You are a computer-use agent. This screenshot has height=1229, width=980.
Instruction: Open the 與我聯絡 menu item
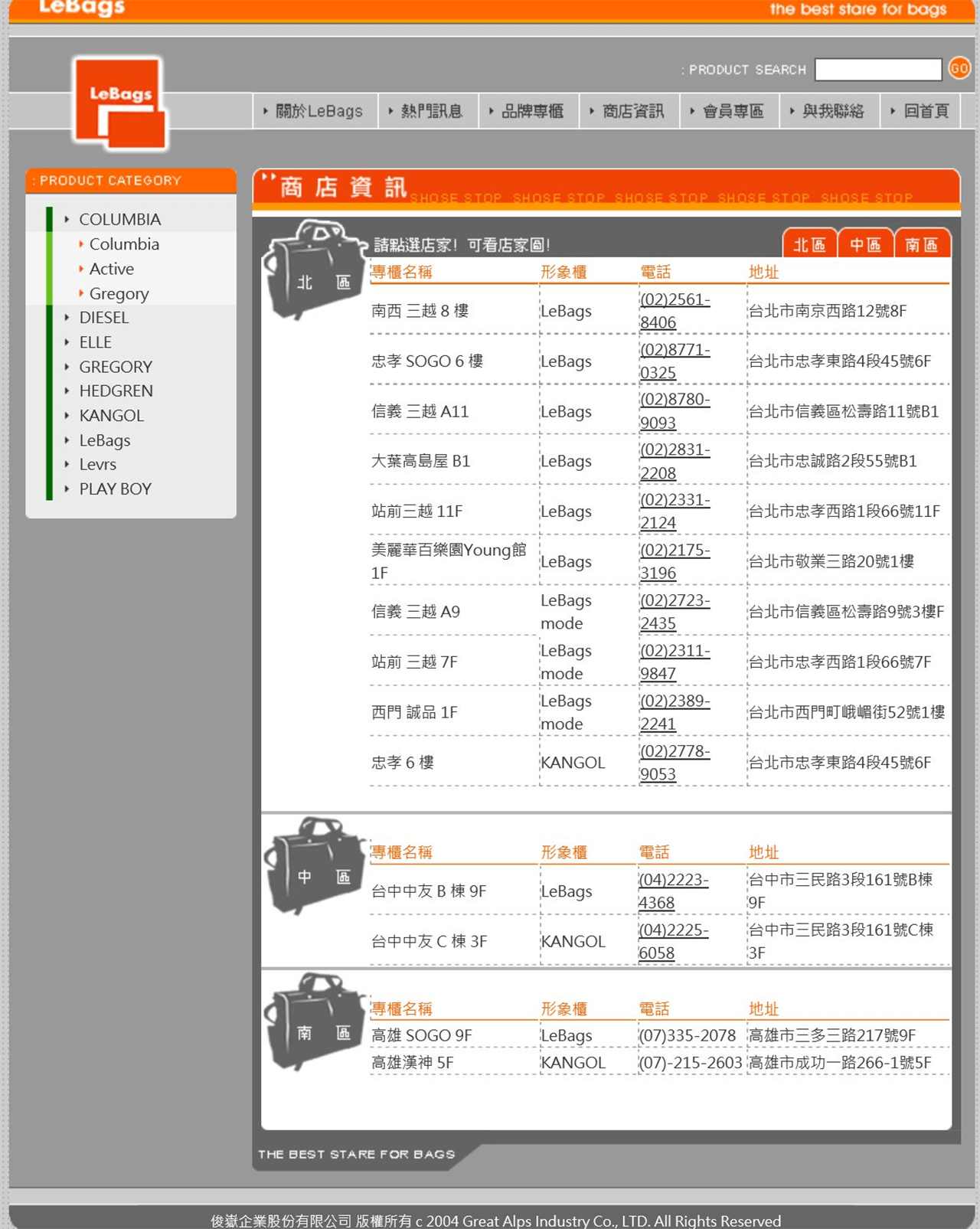point(831,111)
